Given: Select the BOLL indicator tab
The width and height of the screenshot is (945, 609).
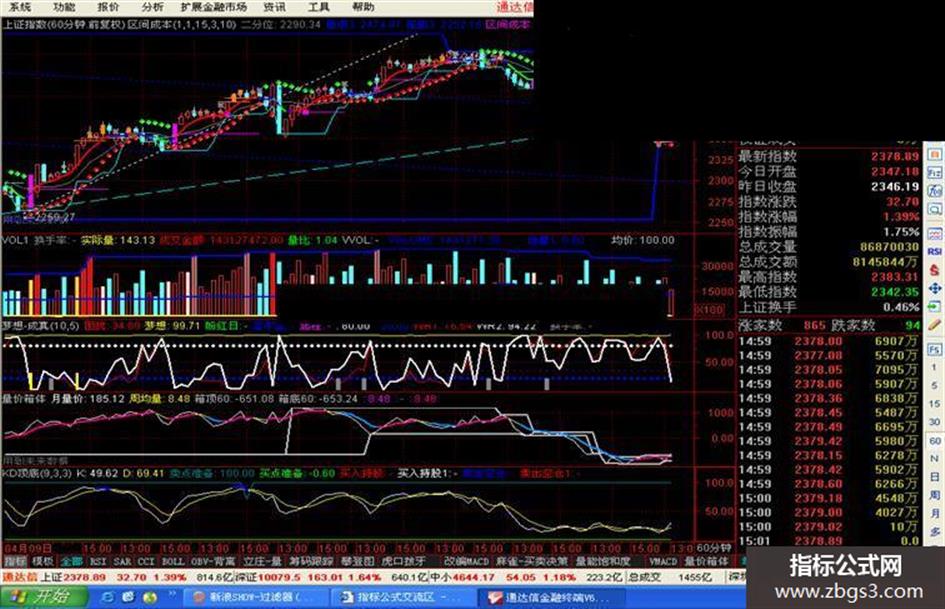Looking at the screenshot, I should [x=172, y=561].
